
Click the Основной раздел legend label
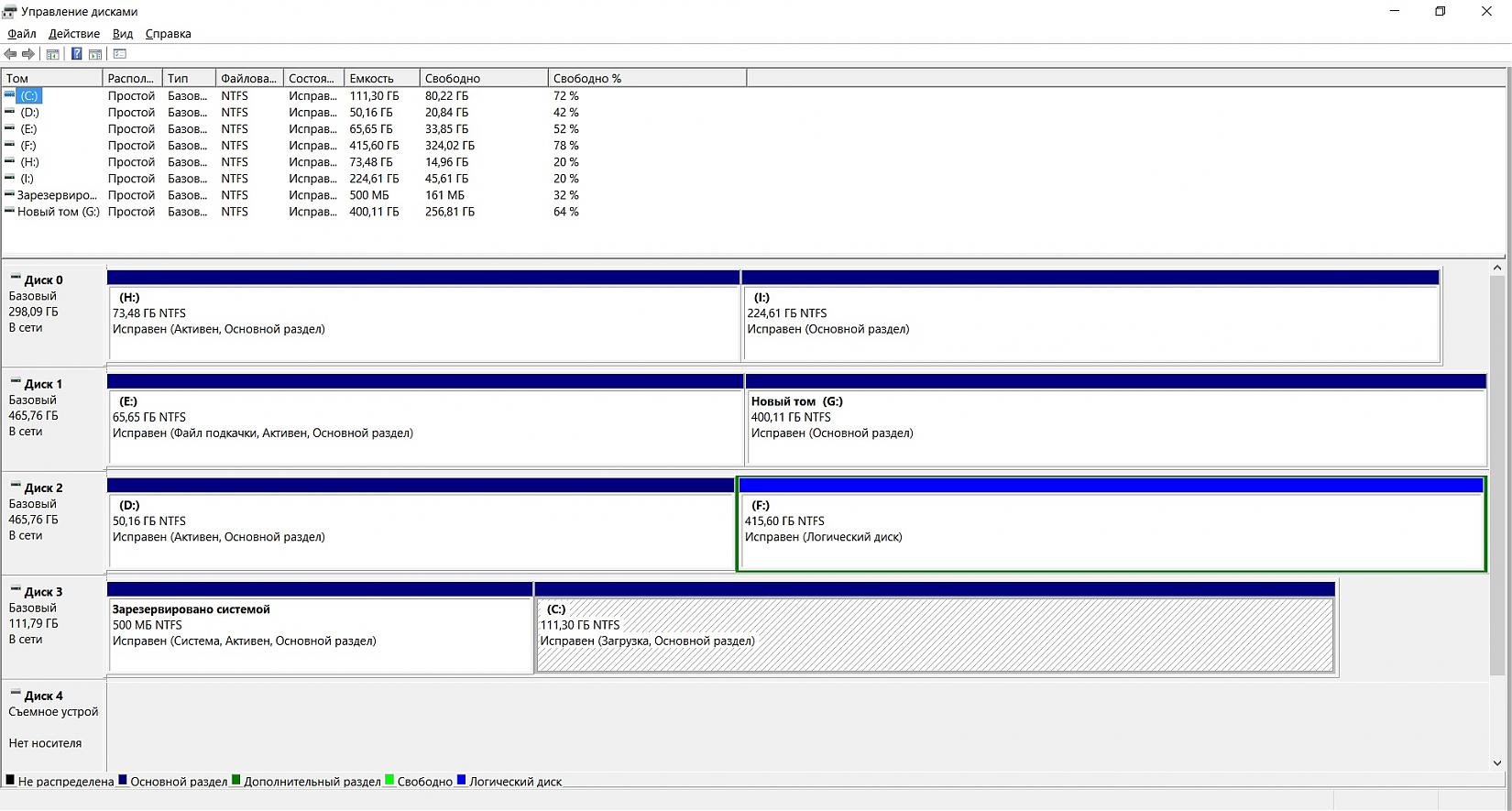click(x=179, y=782)
